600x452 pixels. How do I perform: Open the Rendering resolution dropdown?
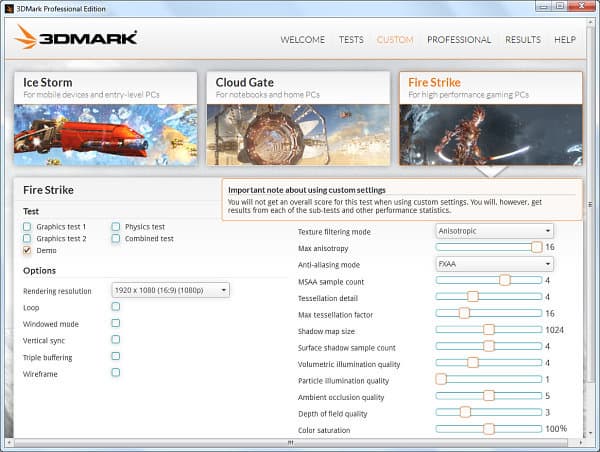[171, 290]
